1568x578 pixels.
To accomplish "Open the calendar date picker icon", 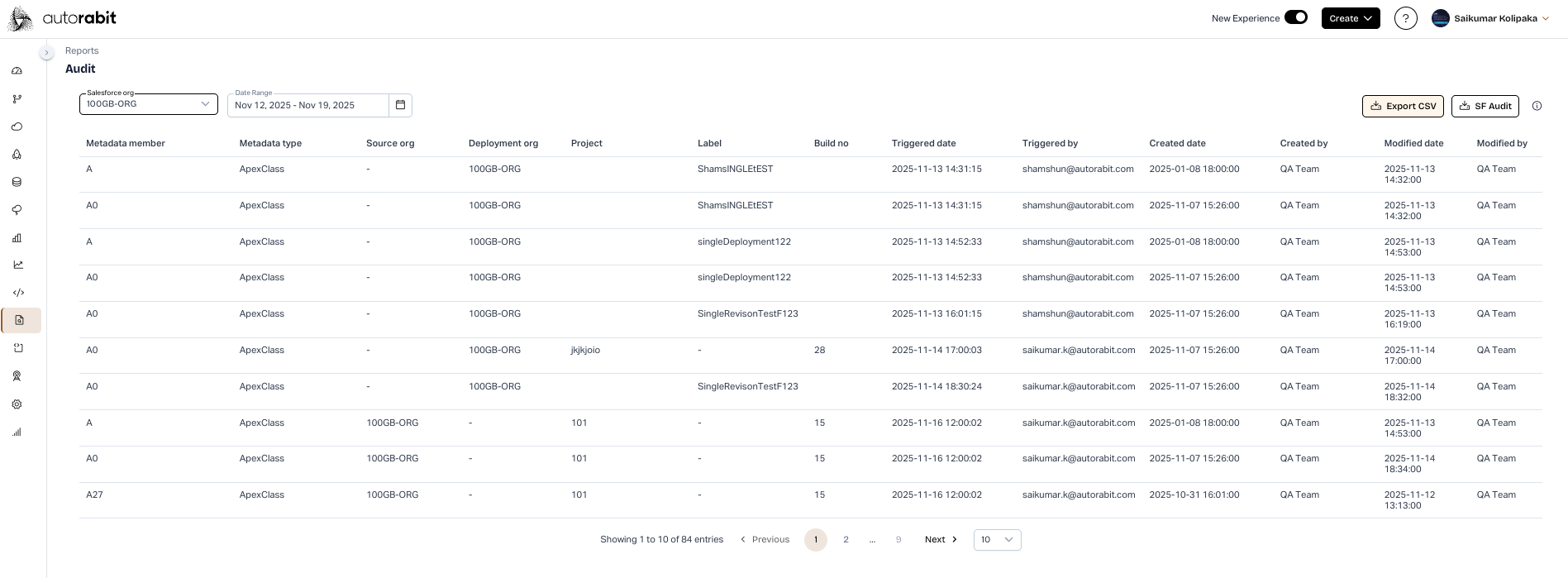I will click(400, 105).
